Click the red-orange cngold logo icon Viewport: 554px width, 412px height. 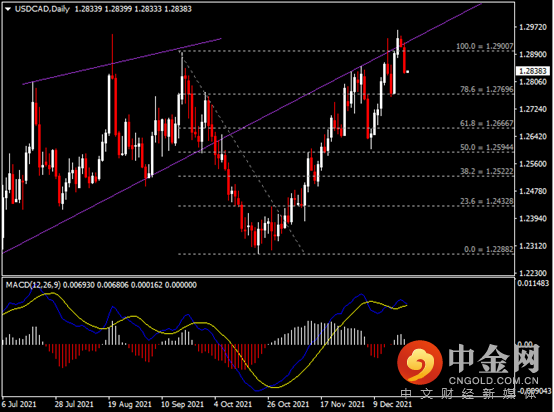coord(420,362)
